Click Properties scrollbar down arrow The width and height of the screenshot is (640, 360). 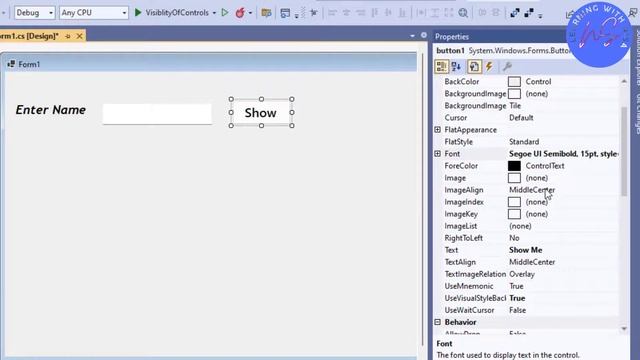[x=624, y=329]
